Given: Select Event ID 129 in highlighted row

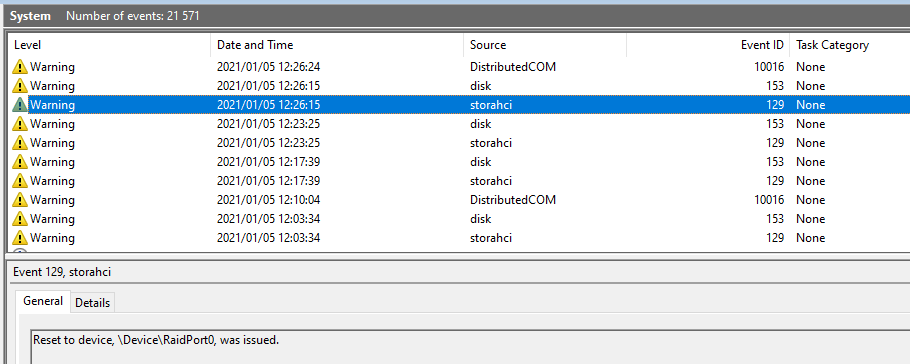Looking at the screenshot, I should (774, 105).
